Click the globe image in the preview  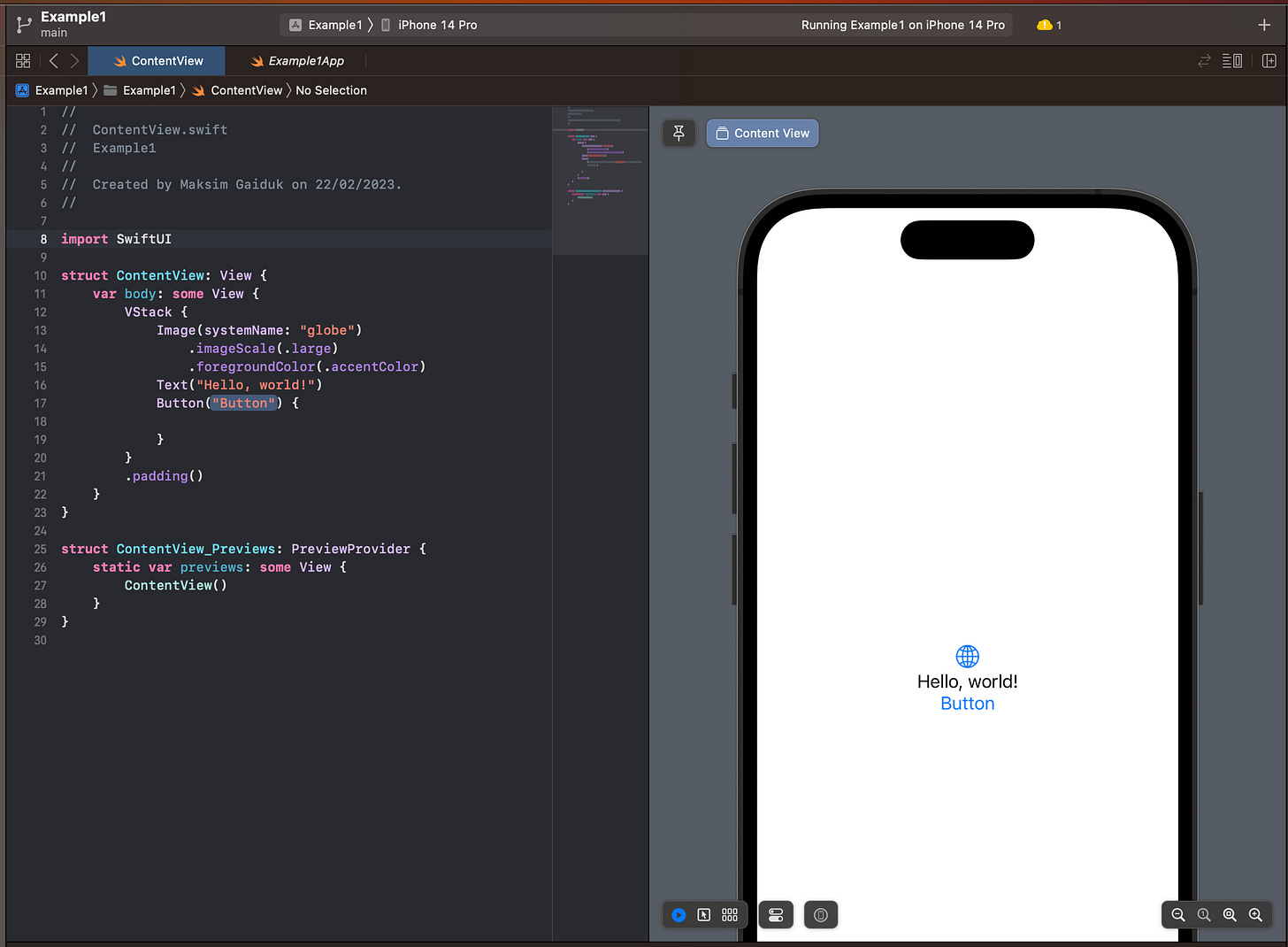968,656
